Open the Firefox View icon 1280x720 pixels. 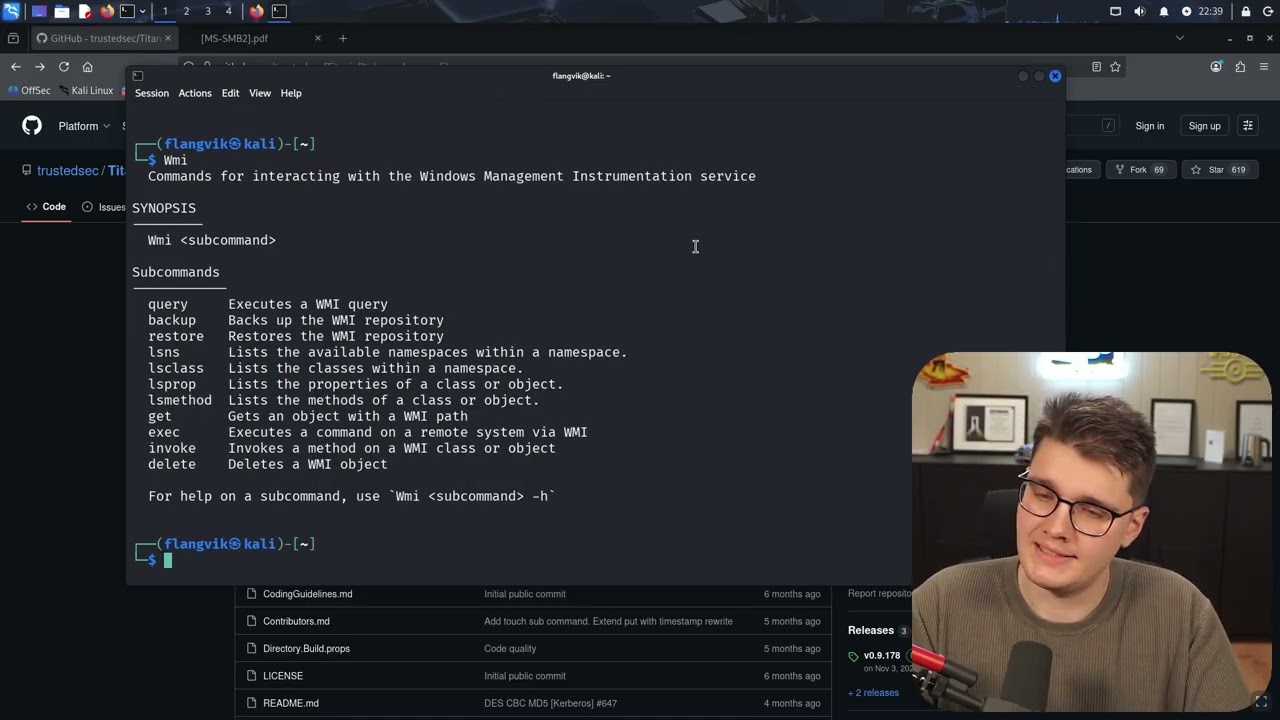(13, 38)
